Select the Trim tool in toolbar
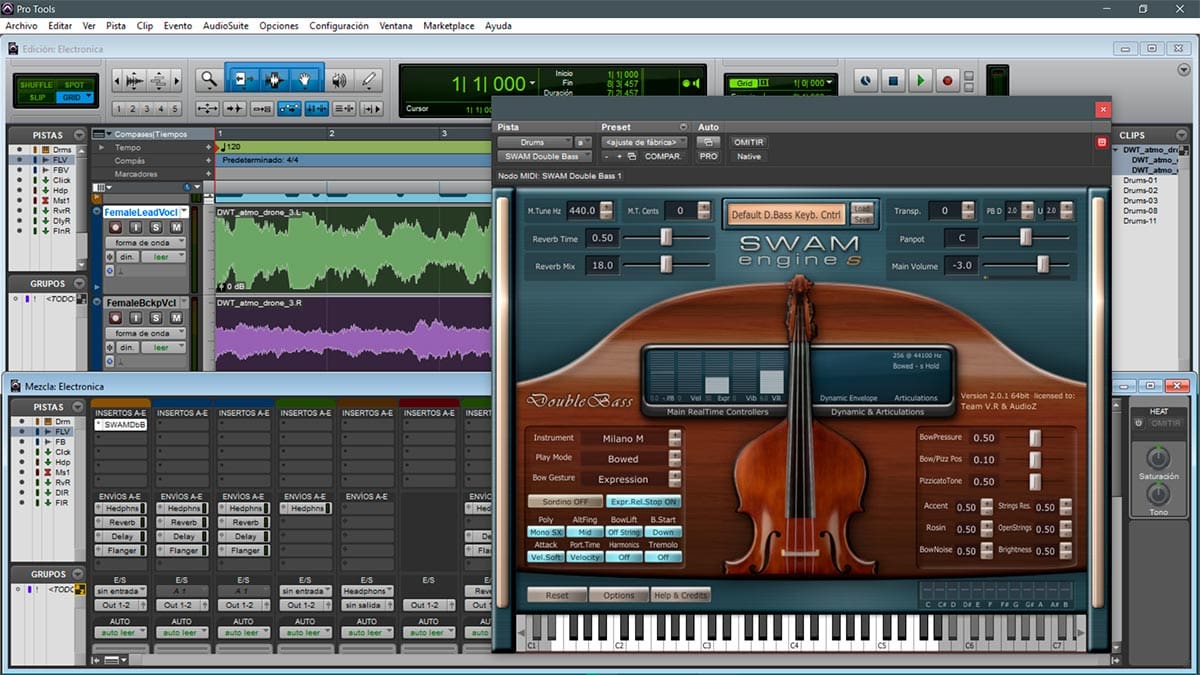Viewport: 1200px width, 675px height. (x=241, y=80)
